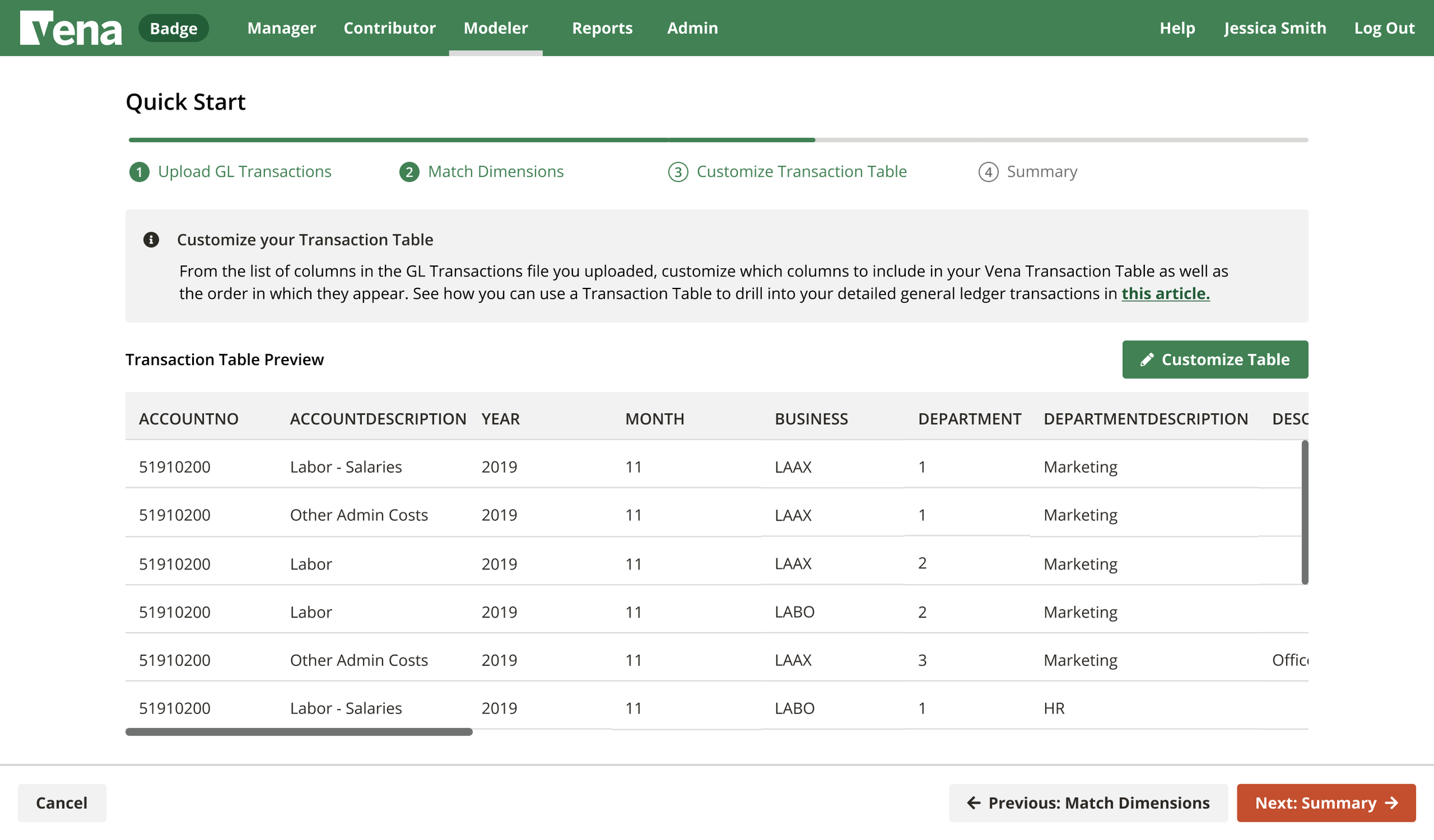The height and width of the screenshot is (840, 1434).
Task: Select the Badge pill in the navigation bar
Action: tap(173, 28)
